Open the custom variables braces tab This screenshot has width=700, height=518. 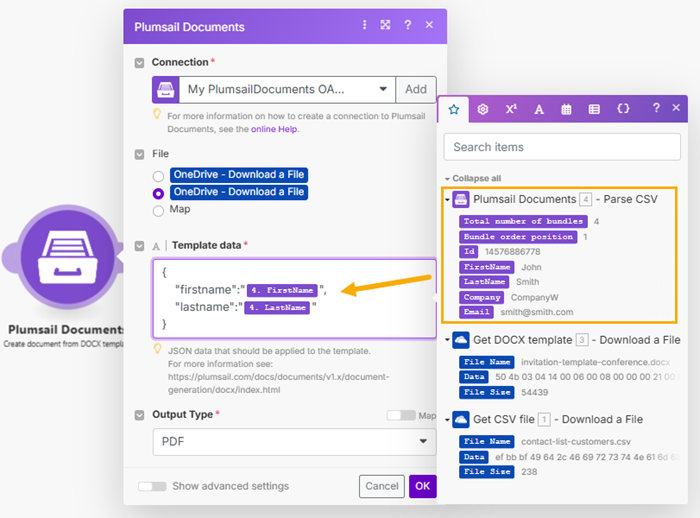[x=623, y=109]
